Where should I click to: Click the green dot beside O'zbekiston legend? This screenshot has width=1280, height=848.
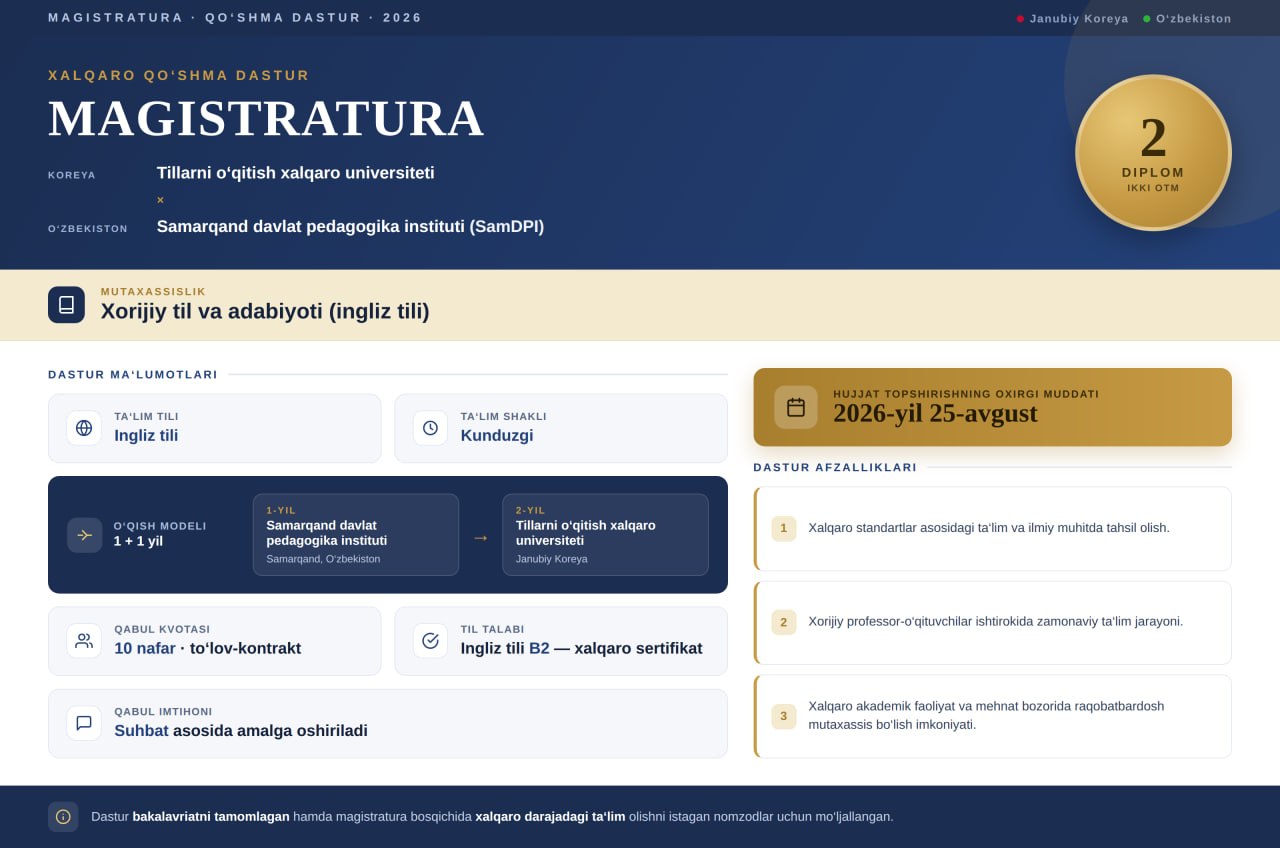1146,19
